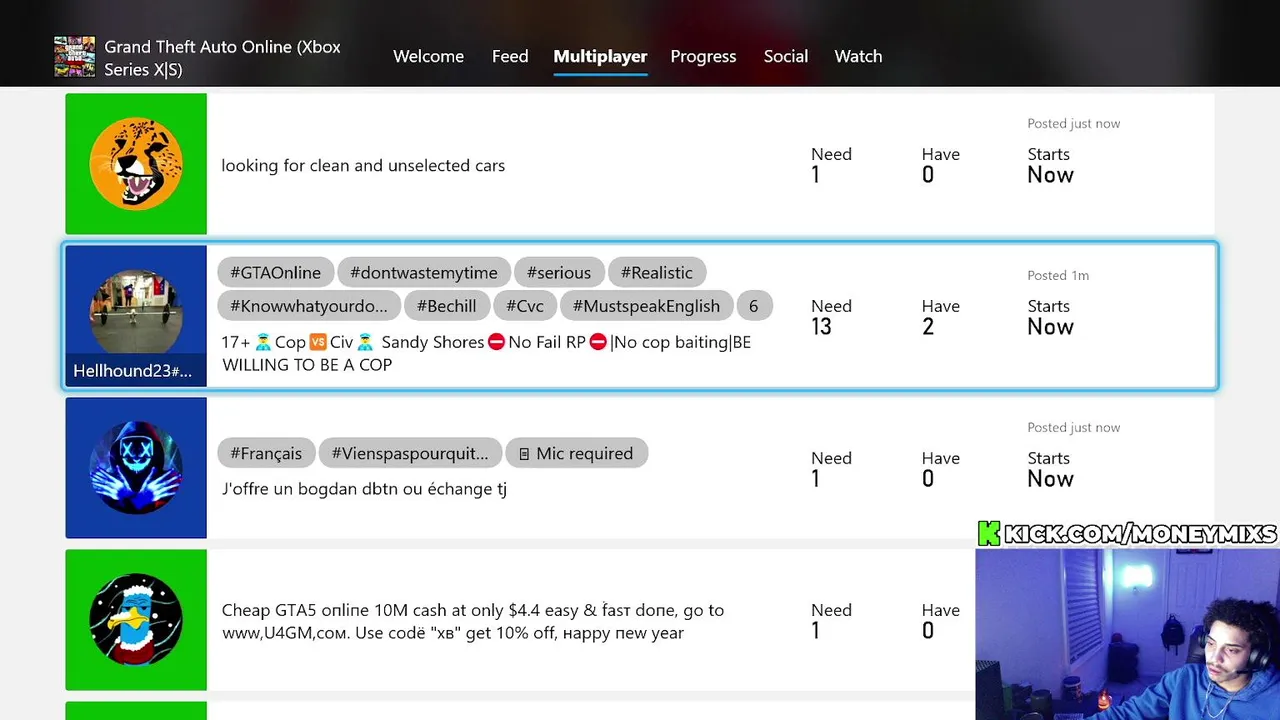The image size is (1280, 720).
Task: Click 'Need 1' on the Cheap GTA5 post
Action: coord(831,620)
